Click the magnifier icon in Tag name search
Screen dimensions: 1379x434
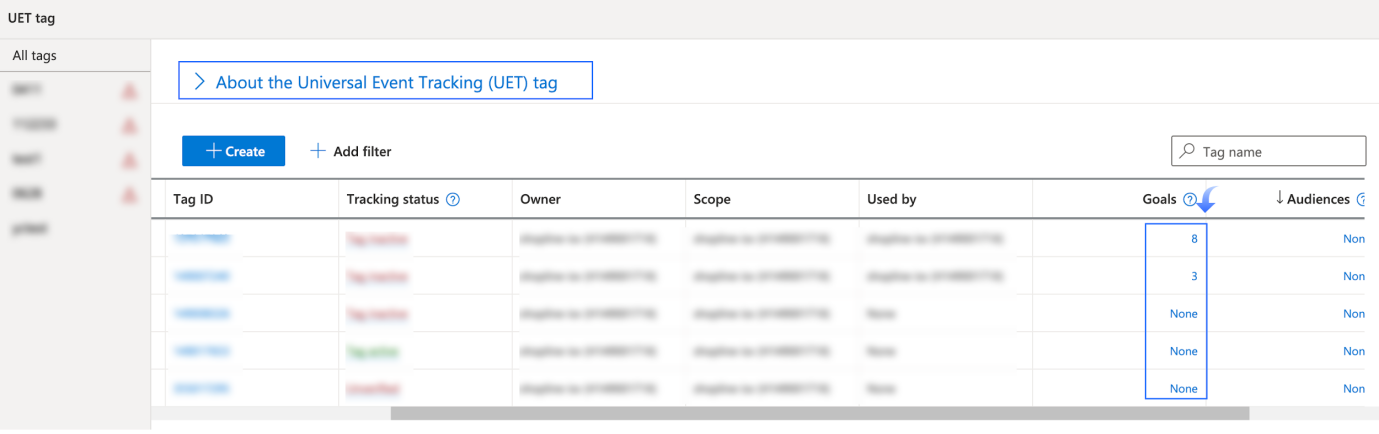coord(1187,152)
